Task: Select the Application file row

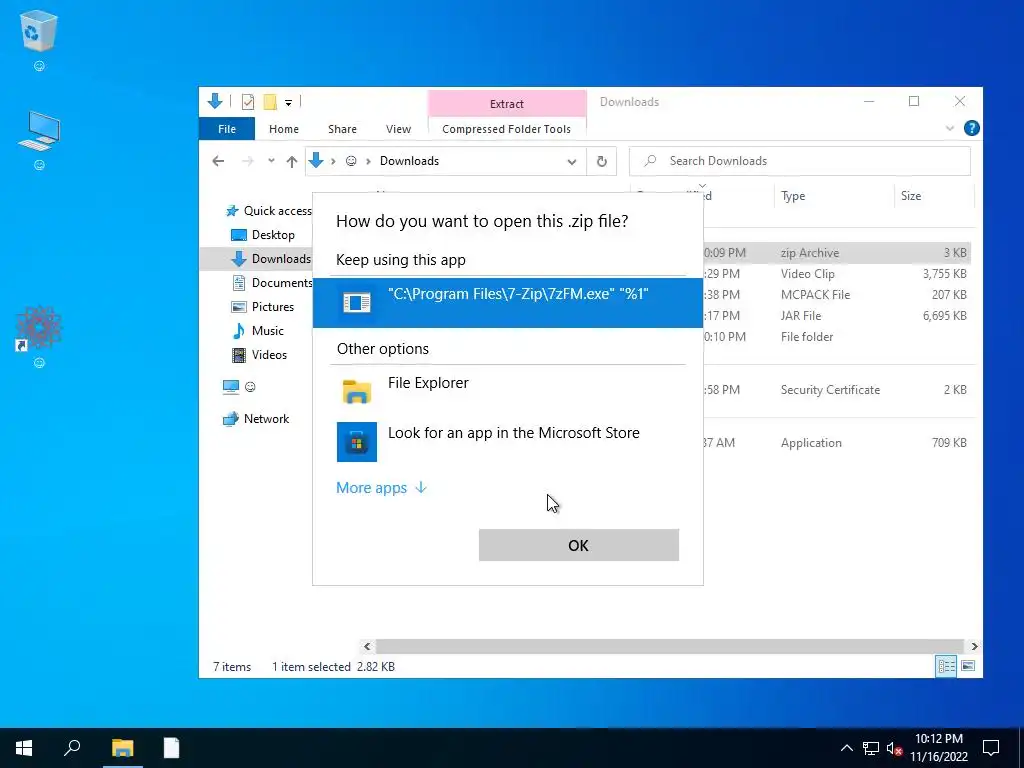Action: click(837, 443)
